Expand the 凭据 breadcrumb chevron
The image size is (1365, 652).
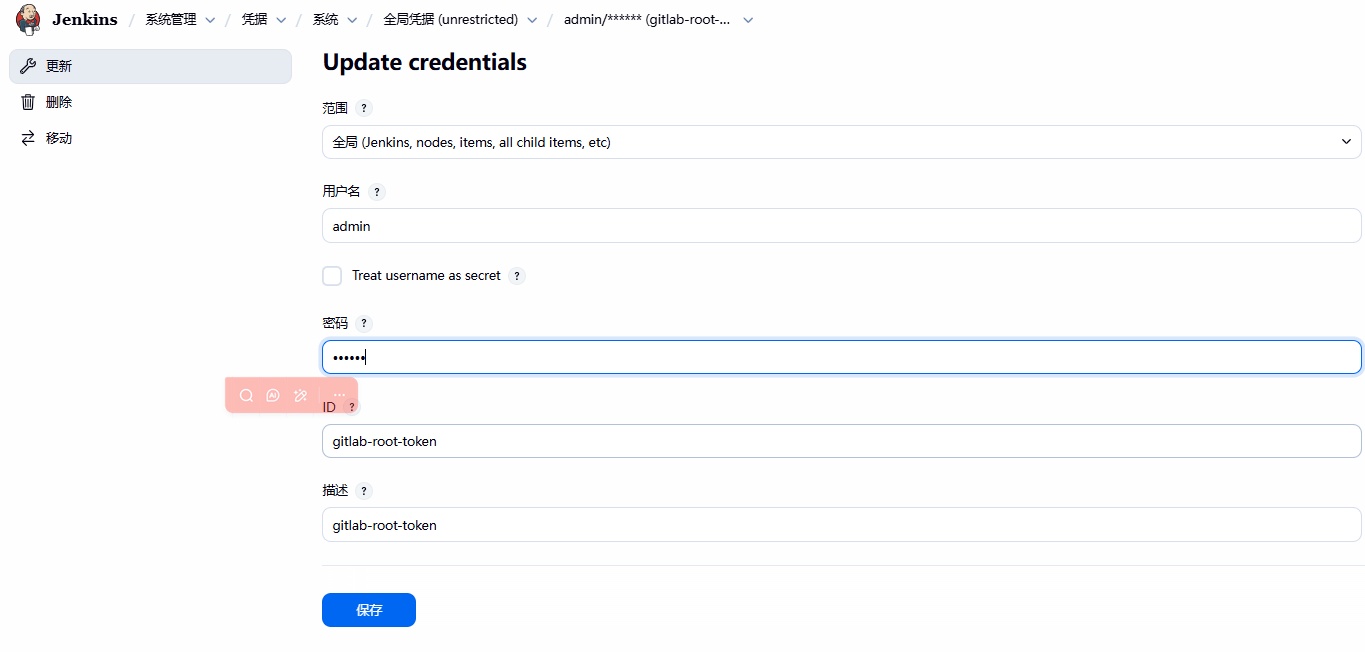tap(281, 20)
